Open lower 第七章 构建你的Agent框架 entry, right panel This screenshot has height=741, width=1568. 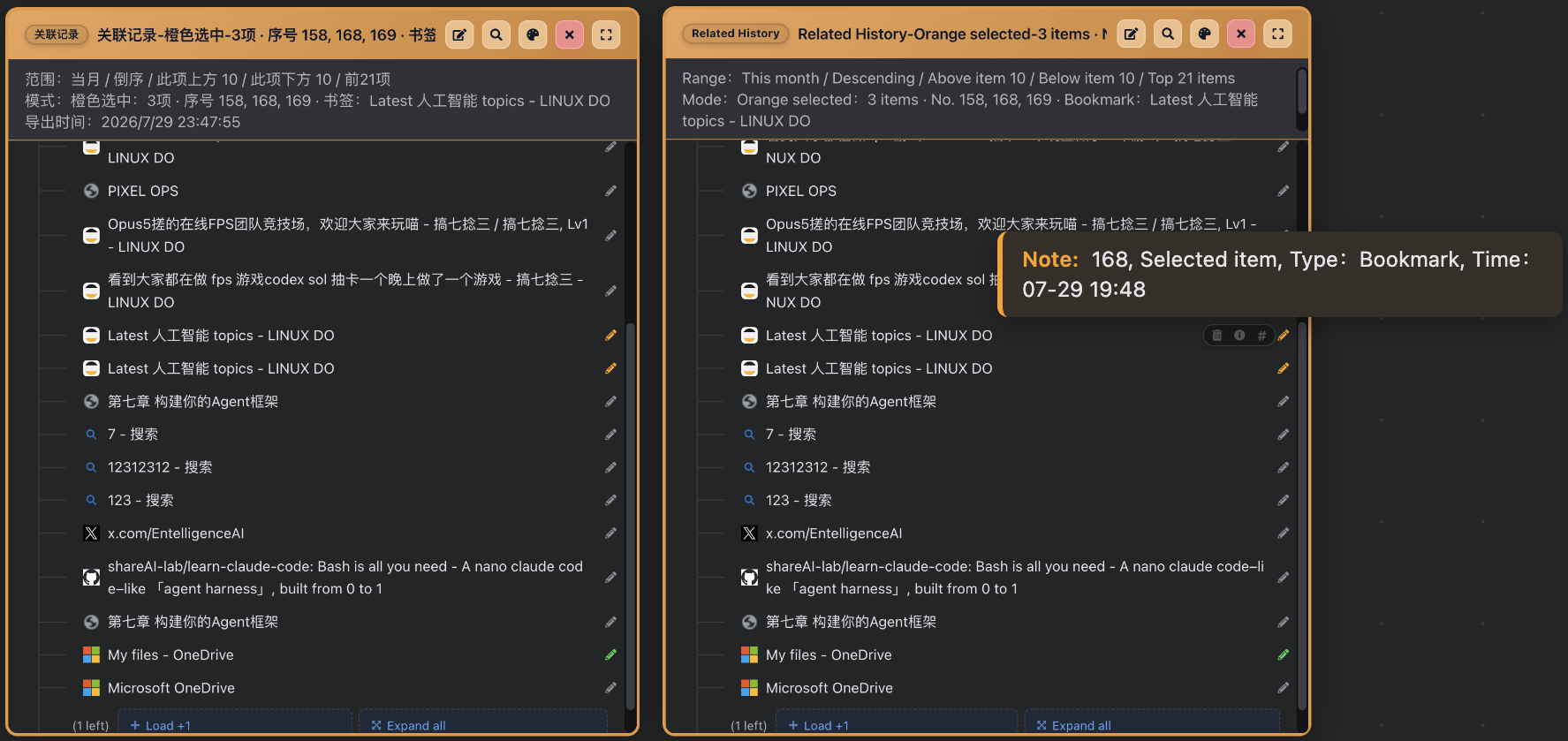[x=851, y=622]
